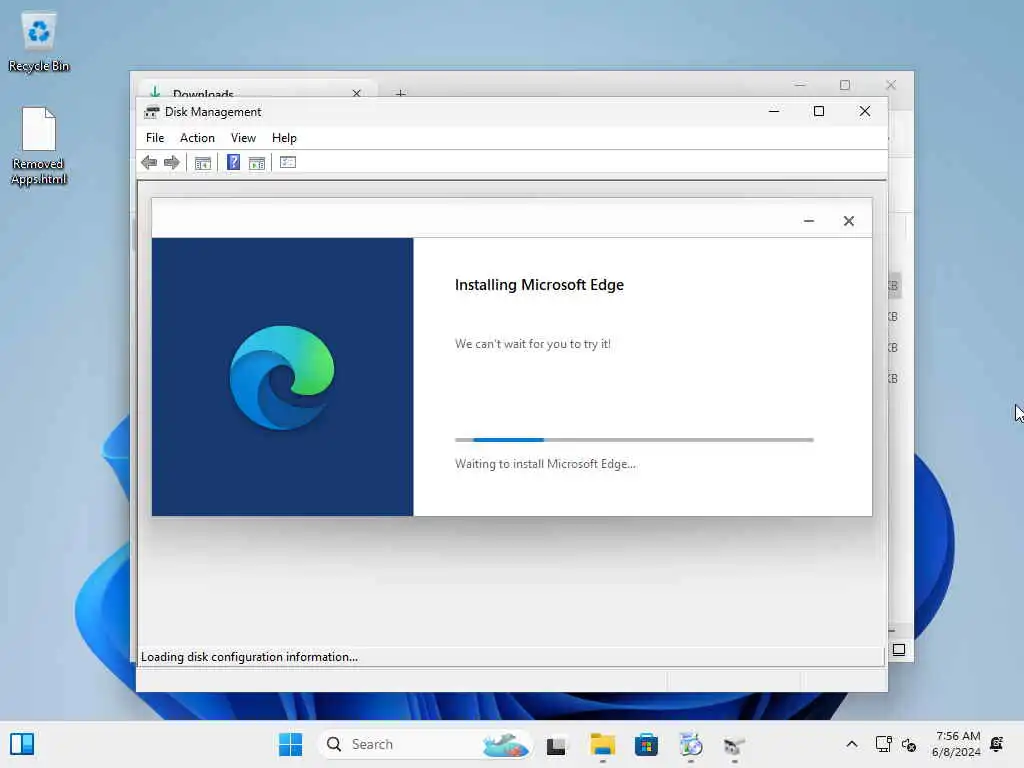Click the Disk Management title bar icon
The width and height of the screenshot is (1024, 768).
[x=152, y=112]
